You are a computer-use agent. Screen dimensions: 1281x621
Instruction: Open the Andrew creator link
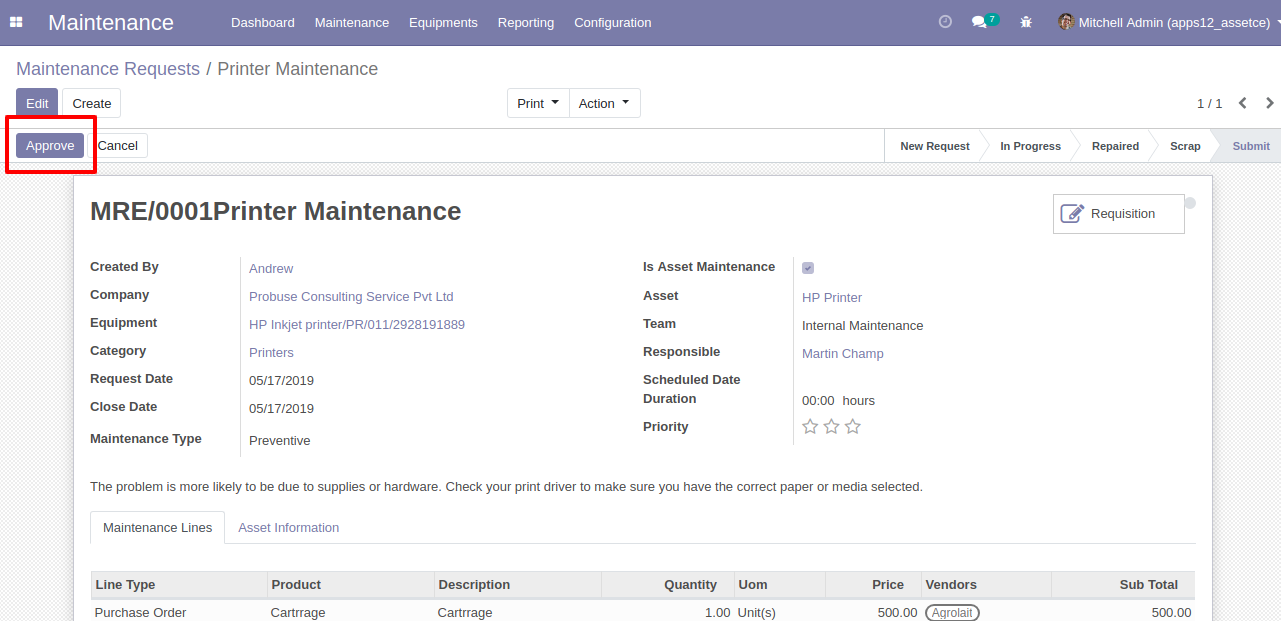pyautogui.click(x=271, y=269)
